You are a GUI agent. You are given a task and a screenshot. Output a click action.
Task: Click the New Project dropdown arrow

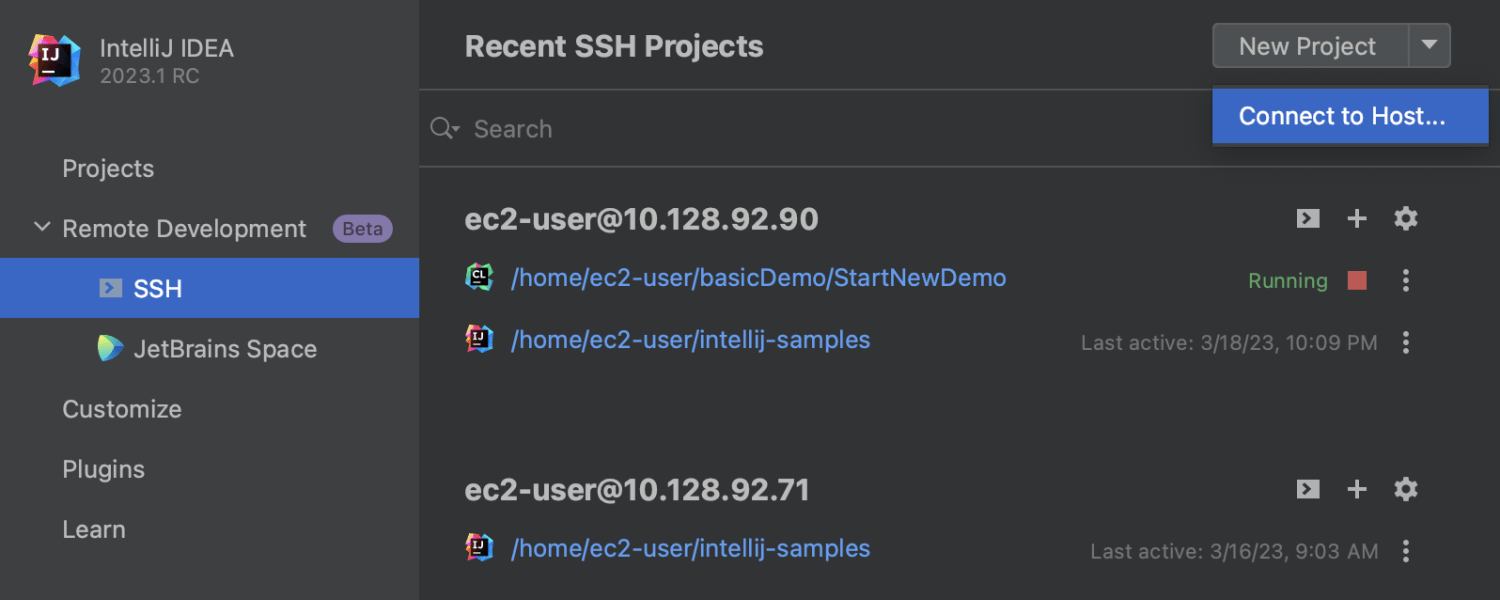tap(1430, 46)
